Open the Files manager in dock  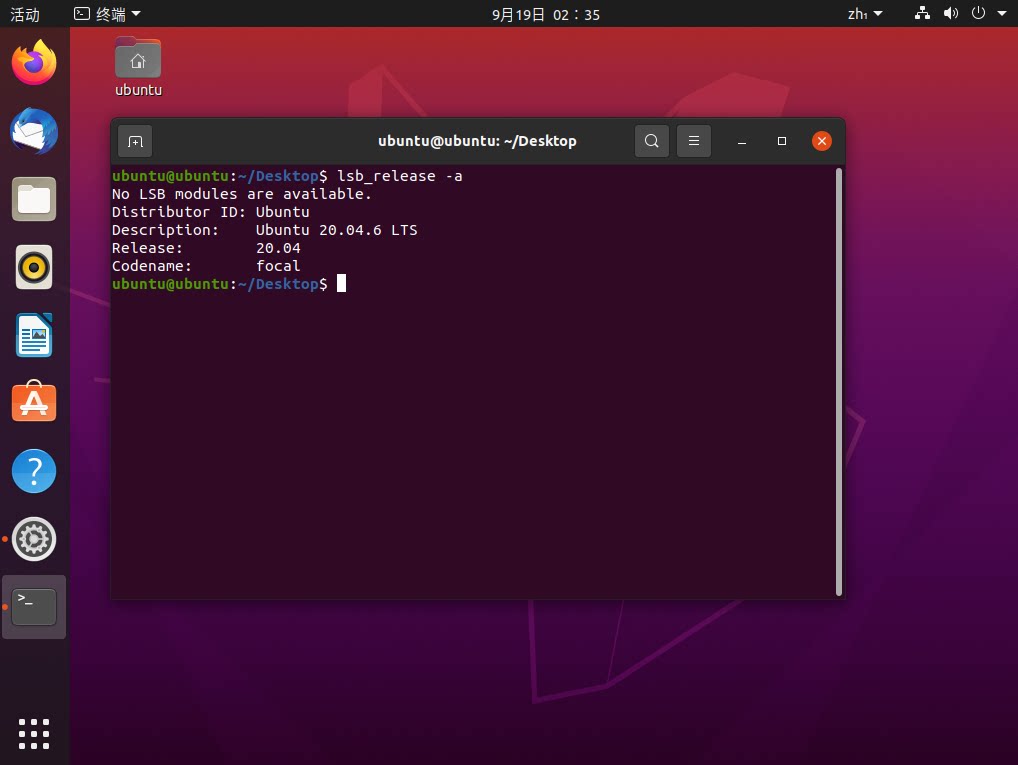pos(34,199)
